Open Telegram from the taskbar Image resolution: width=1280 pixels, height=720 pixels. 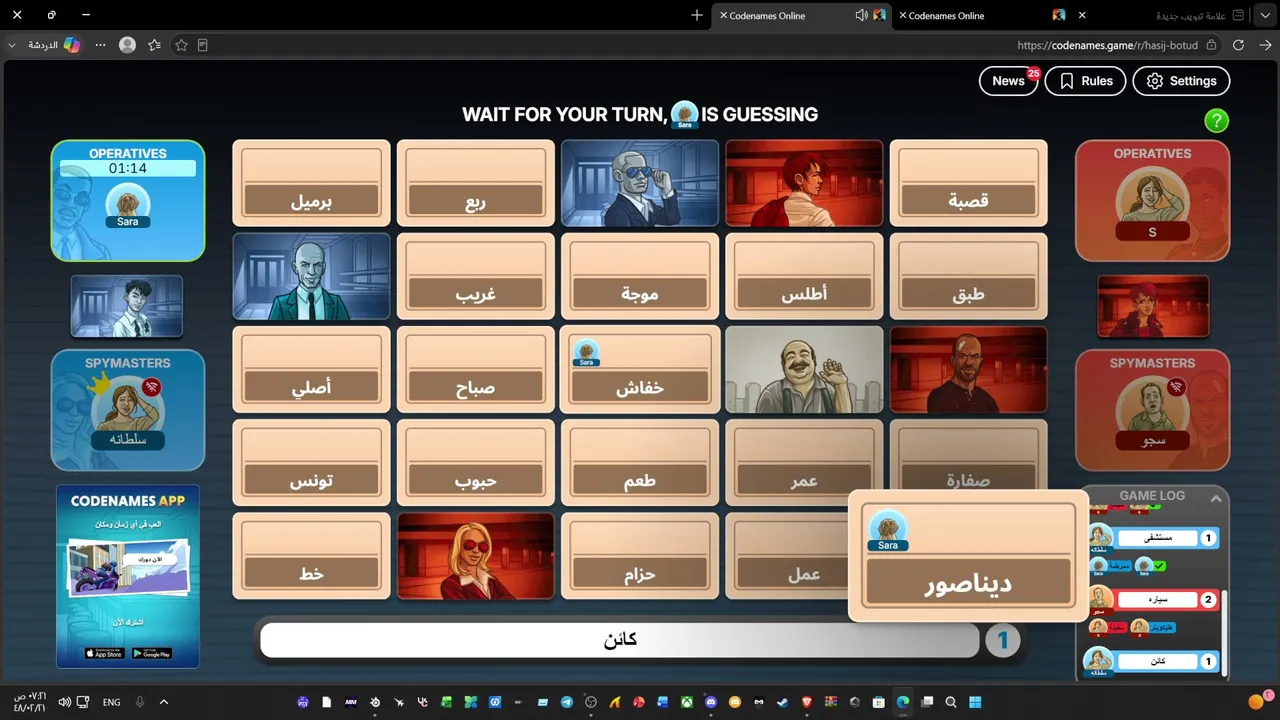[x=567, y=702]
